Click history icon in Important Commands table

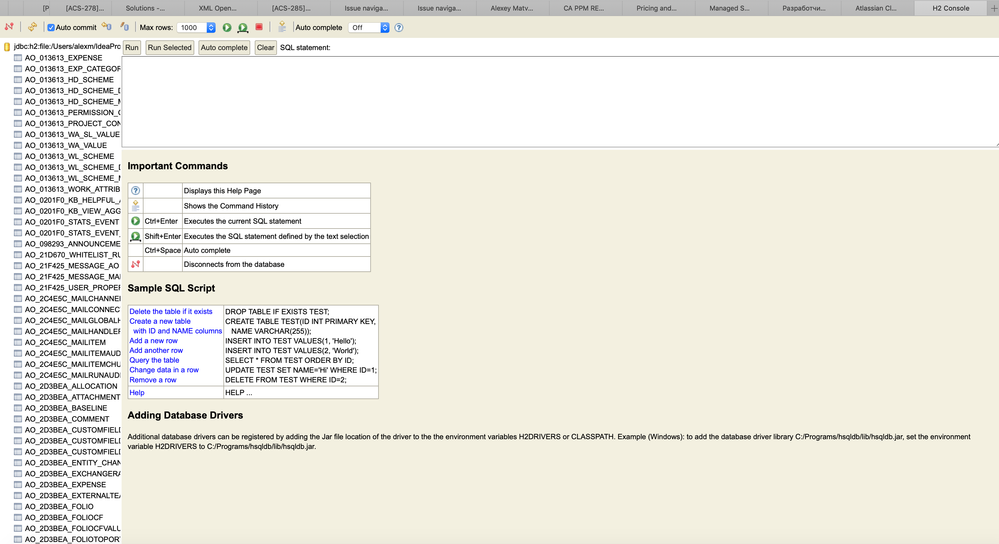pos(135,206)
